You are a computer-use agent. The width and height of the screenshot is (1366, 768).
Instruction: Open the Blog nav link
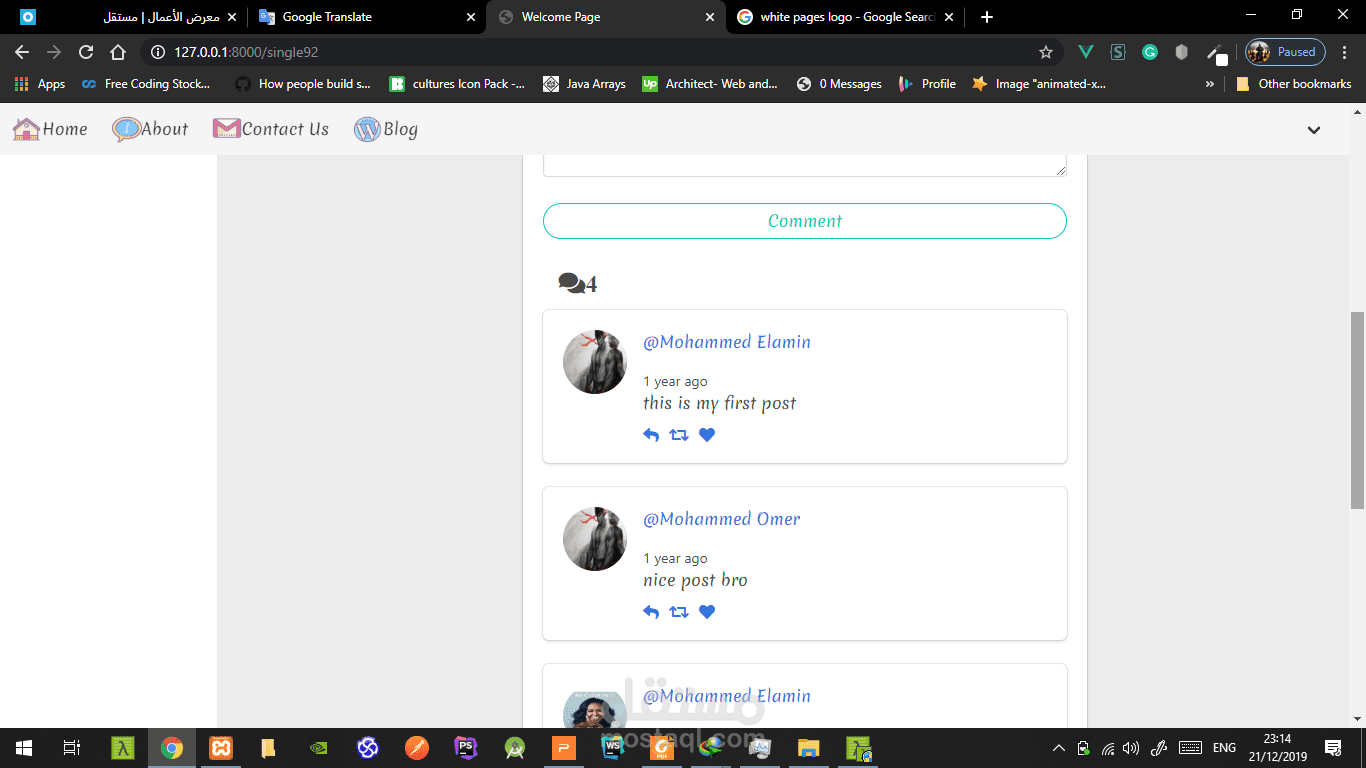pos(386,129)
